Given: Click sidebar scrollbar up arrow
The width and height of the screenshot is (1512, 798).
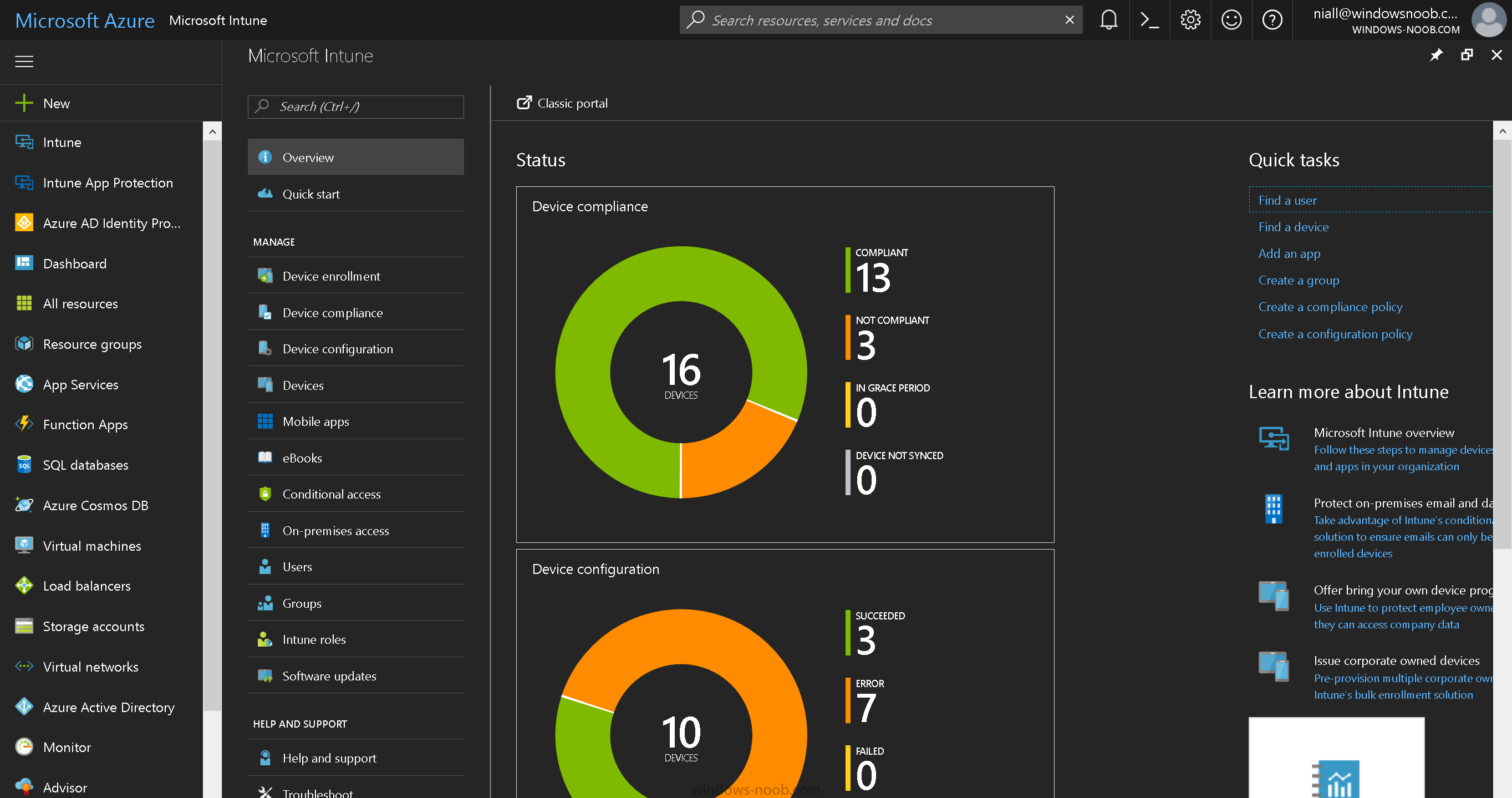Looking at the screenshot, I should (212, 131).
